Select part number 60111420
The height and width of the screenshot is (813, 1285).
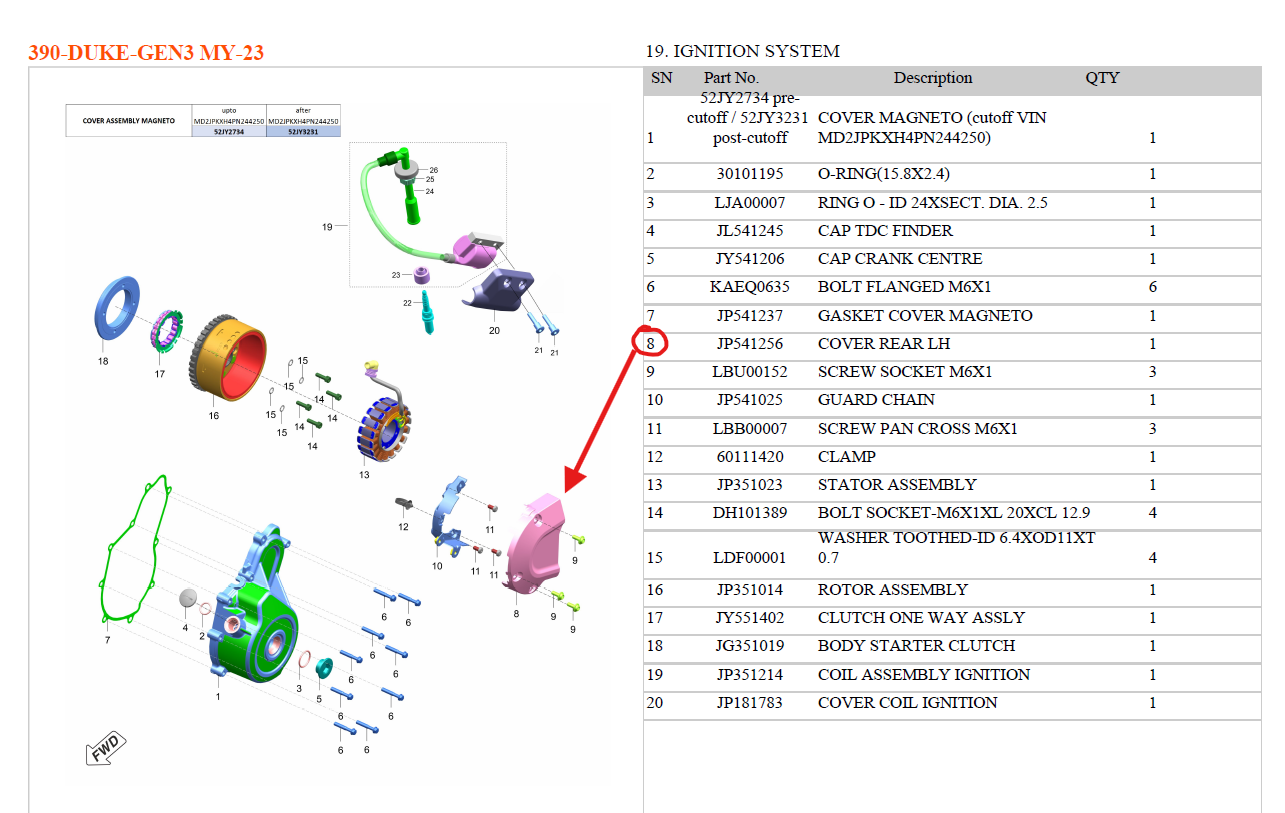click(x=750, y=457)
